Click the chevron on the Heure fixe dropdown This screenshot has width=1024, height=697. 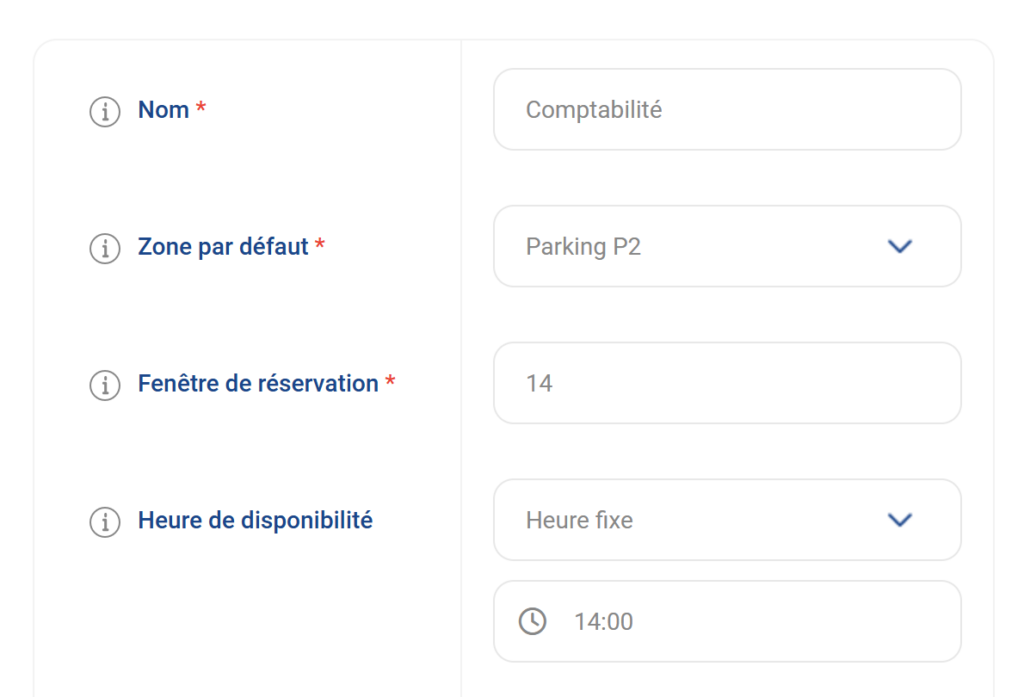click(x=899, y=520)
